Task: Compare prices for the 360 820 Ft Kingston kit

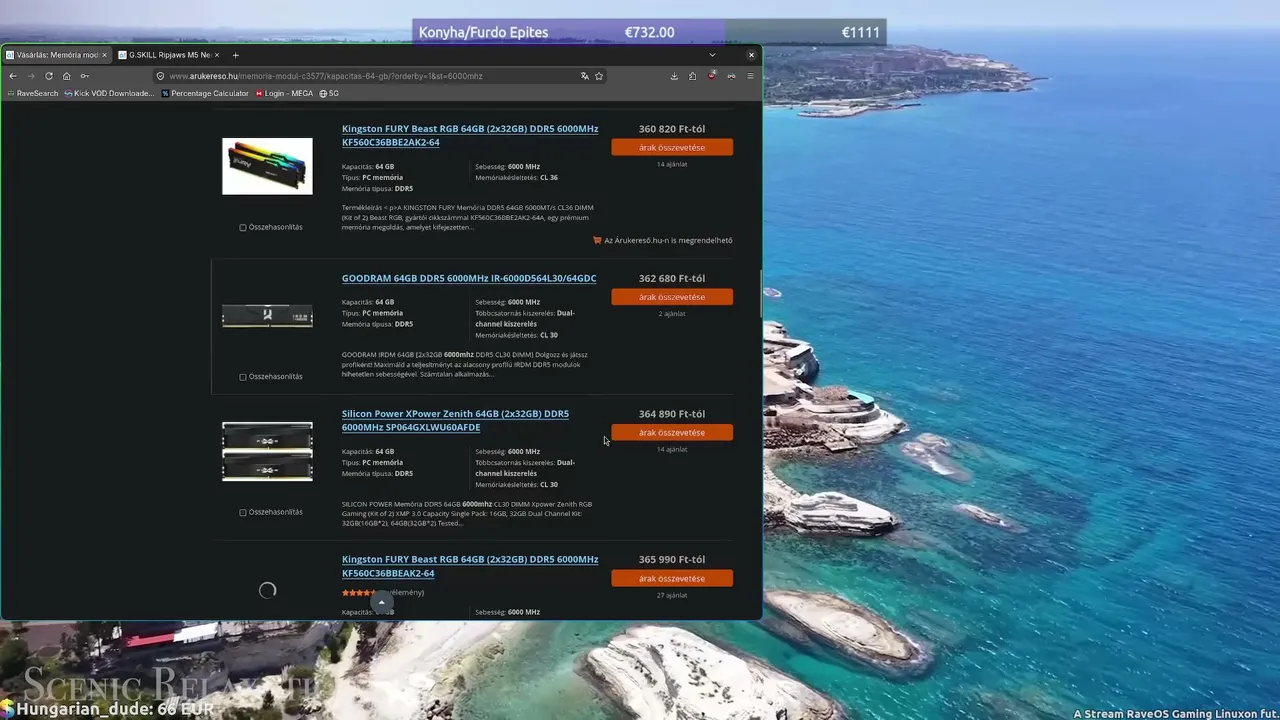Action: pos(672,147)
